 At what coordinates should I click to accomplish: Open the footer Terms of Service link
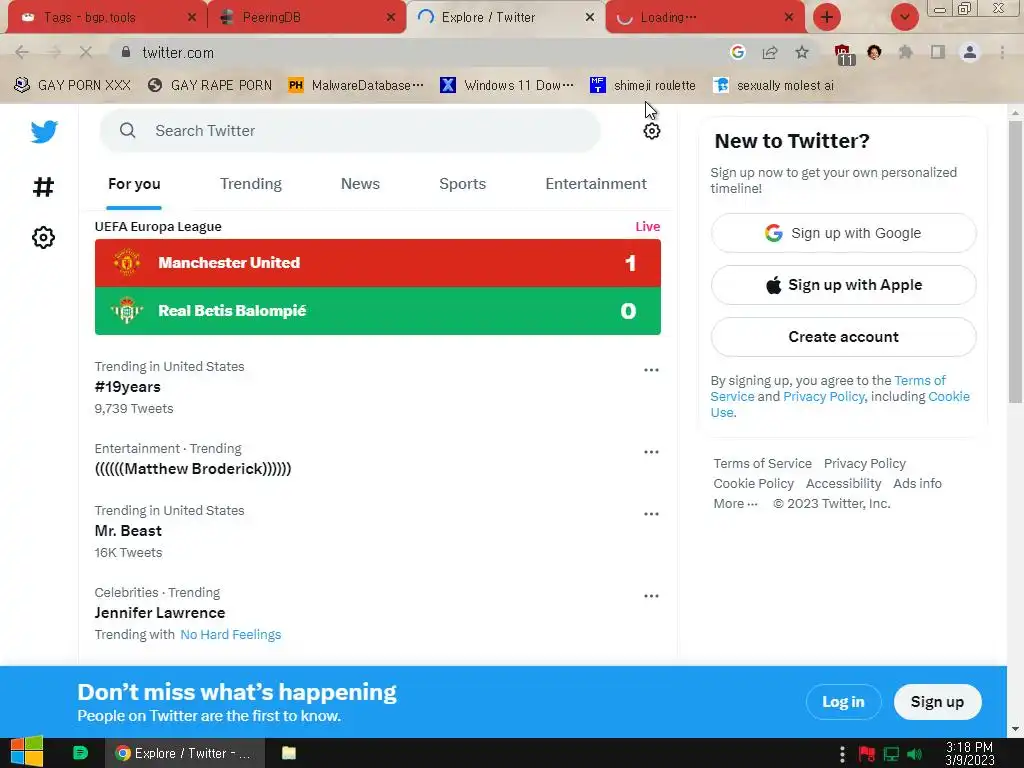click(762, 464)
